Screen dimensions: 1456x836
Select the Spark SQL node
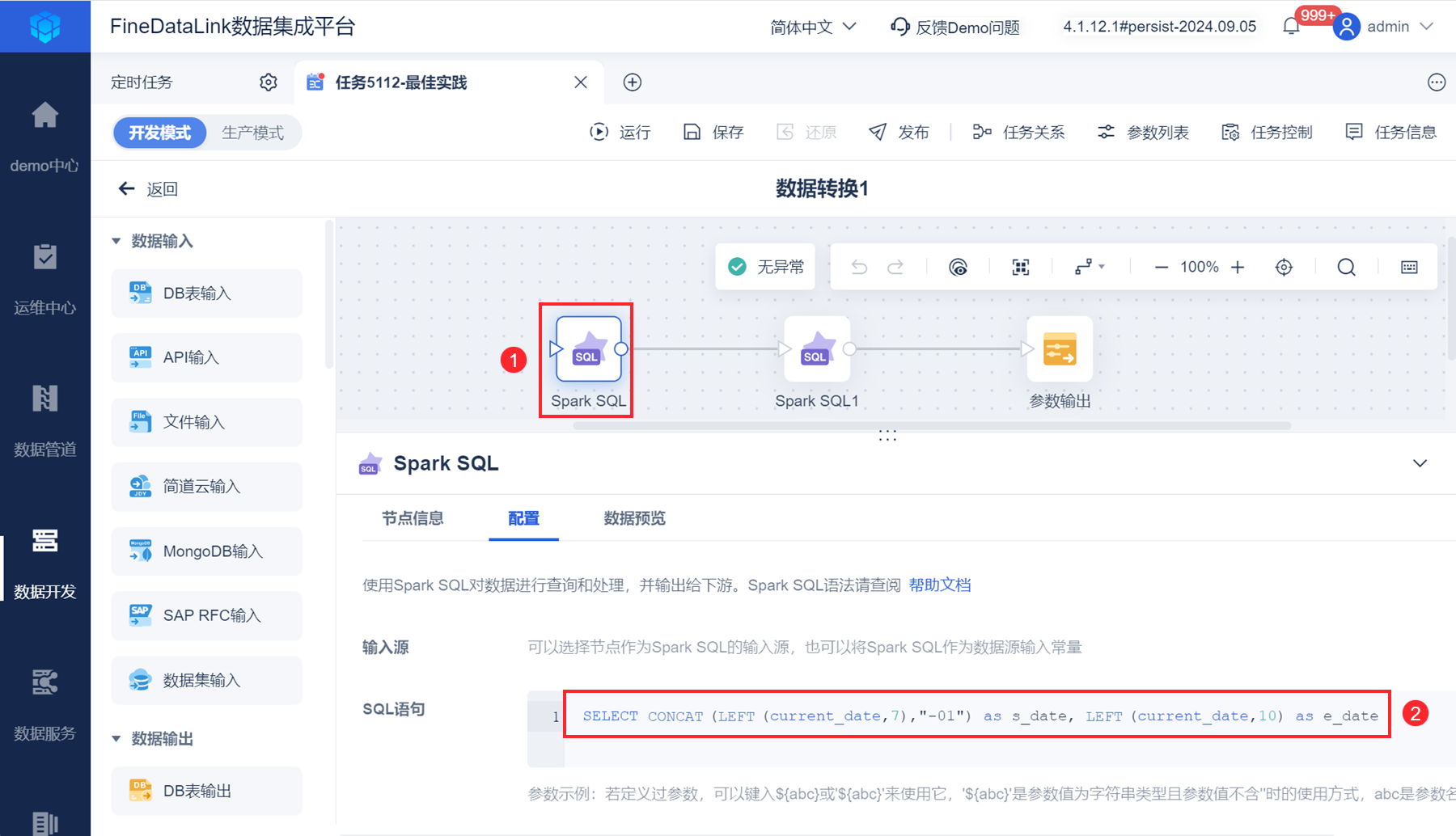(x=589, y=349)
